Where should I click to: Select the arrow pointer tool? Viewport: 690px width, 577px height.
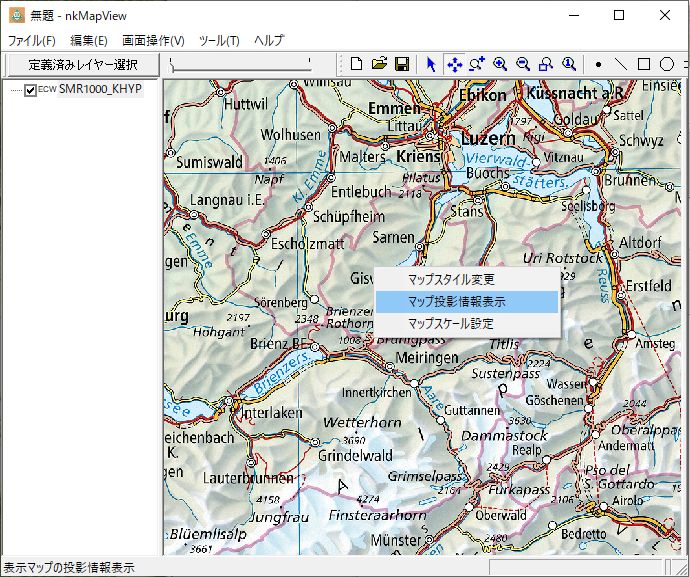(431, 64)
